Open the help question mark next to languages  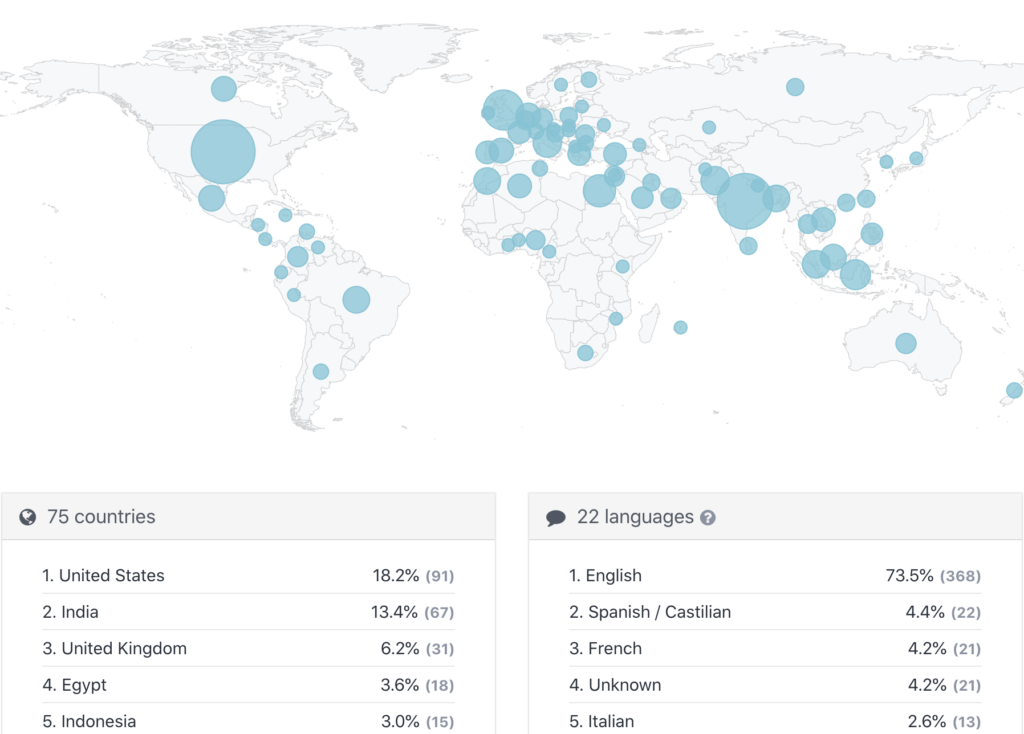tap(708, 518)
